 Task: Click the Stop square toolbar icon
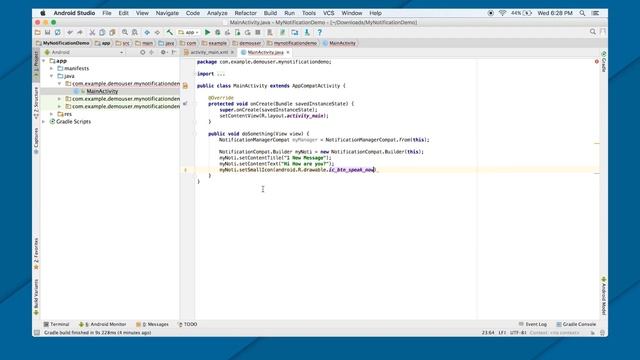(258, 32)
